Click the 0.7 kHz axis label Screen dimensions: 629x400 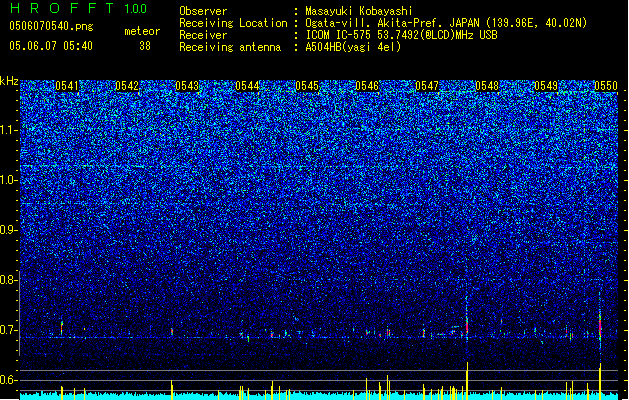8,330
